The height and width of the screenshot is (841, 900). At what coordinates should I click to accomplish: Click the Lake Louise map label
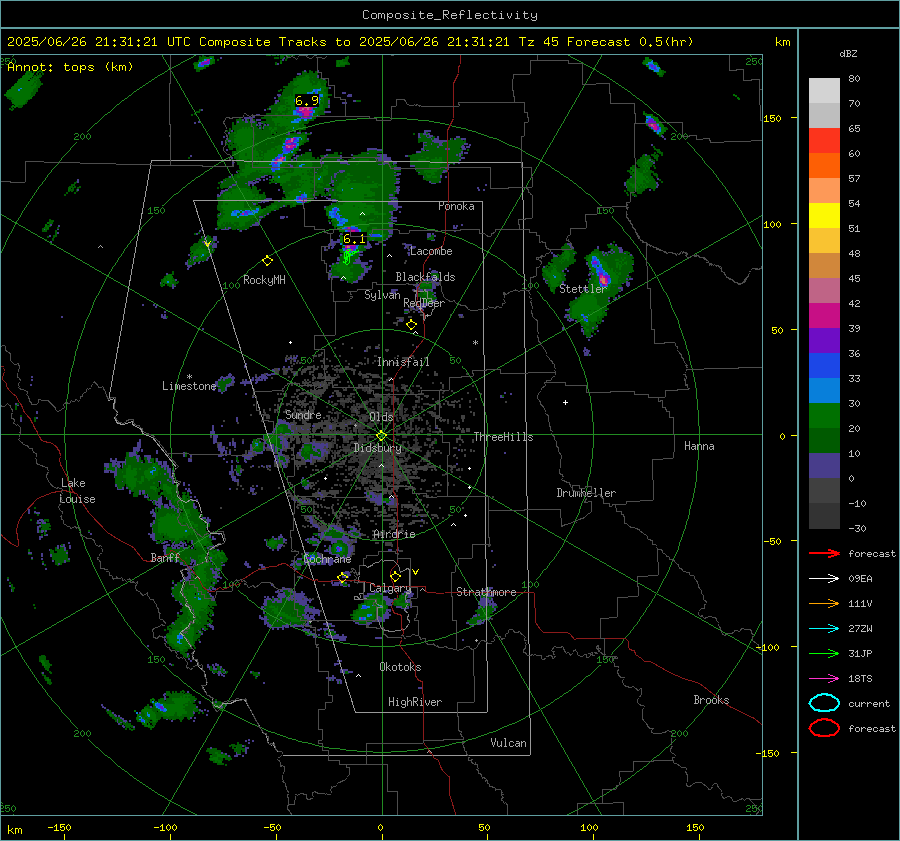77,491
